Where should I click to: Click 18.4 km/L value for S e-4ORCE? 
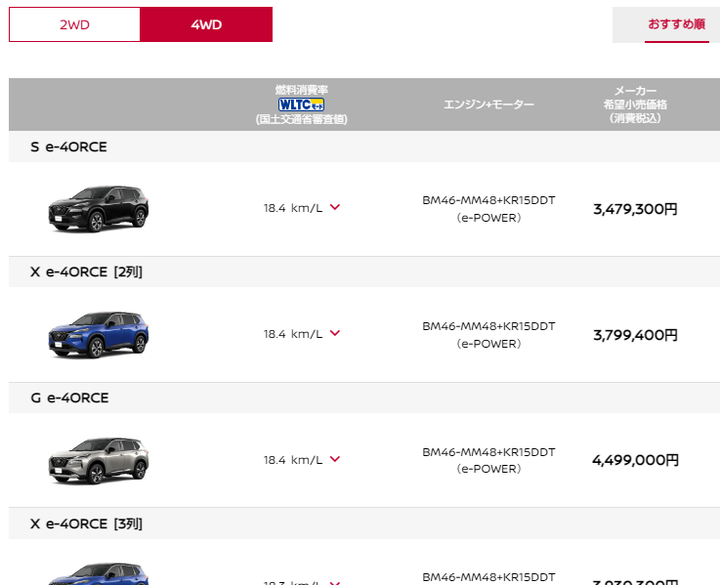click(x=293, y=208)
